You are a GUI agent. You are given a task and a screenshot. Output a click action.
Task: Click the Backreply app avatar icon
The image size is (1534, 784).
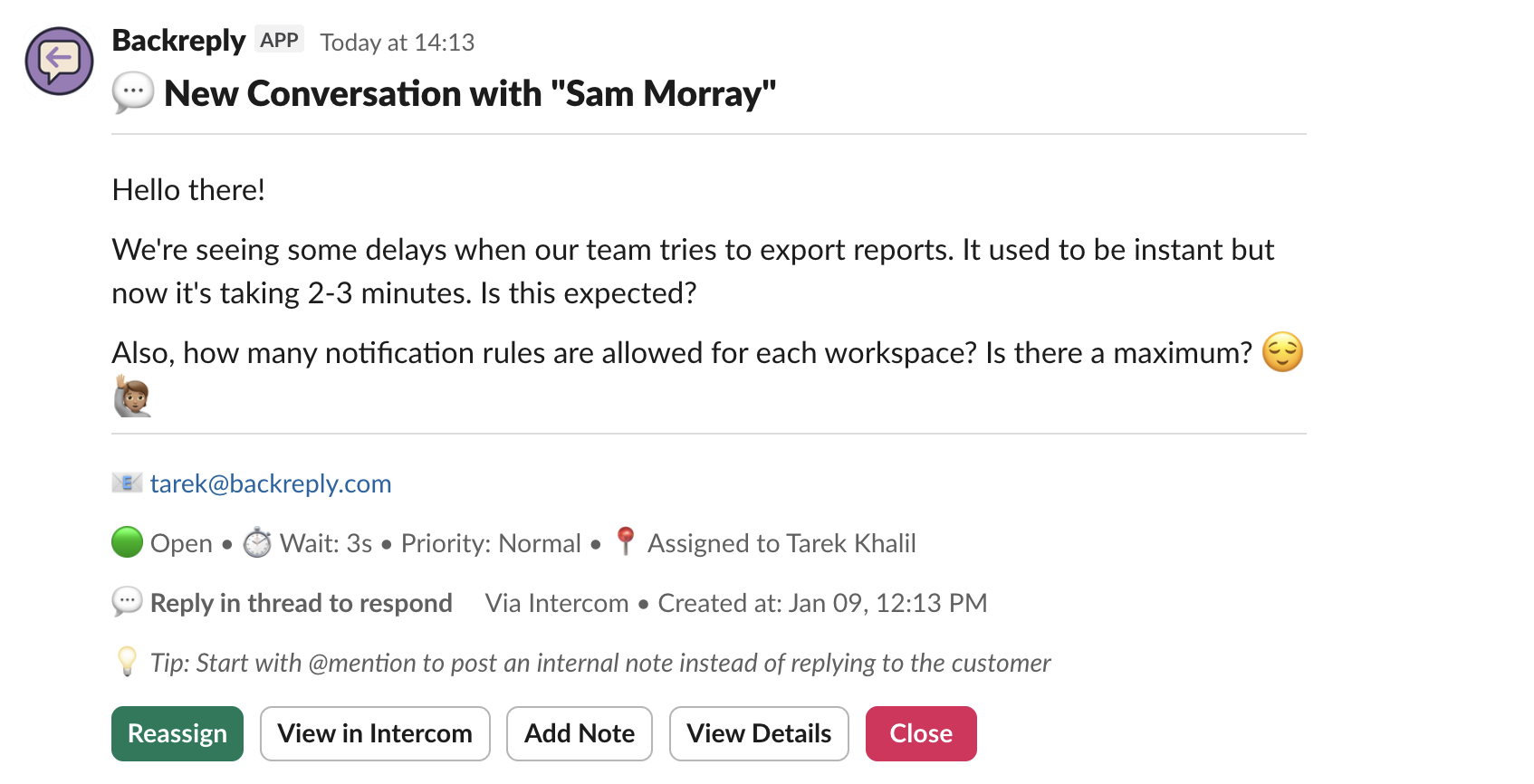[x=59, y=61]
